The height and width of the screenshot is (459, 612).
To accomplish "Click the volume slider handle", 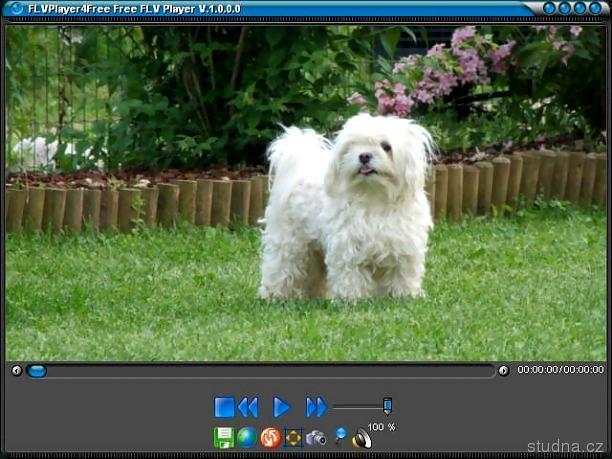I will [387, 405].
